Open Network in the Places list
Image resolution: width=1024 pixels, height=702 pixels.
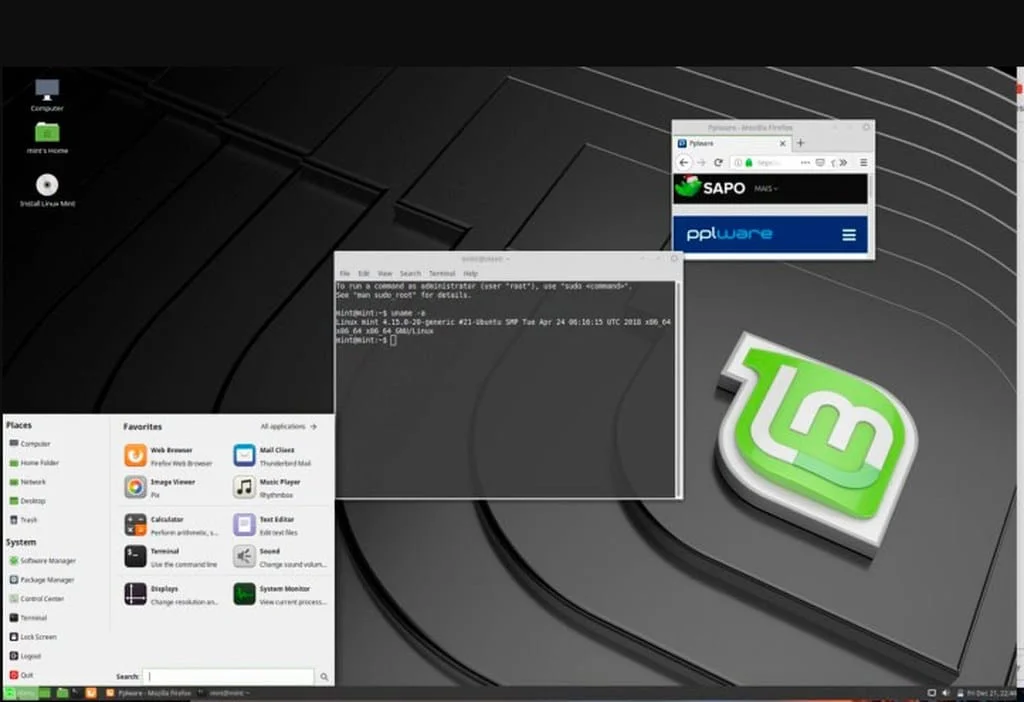click(x=27, y=482)
